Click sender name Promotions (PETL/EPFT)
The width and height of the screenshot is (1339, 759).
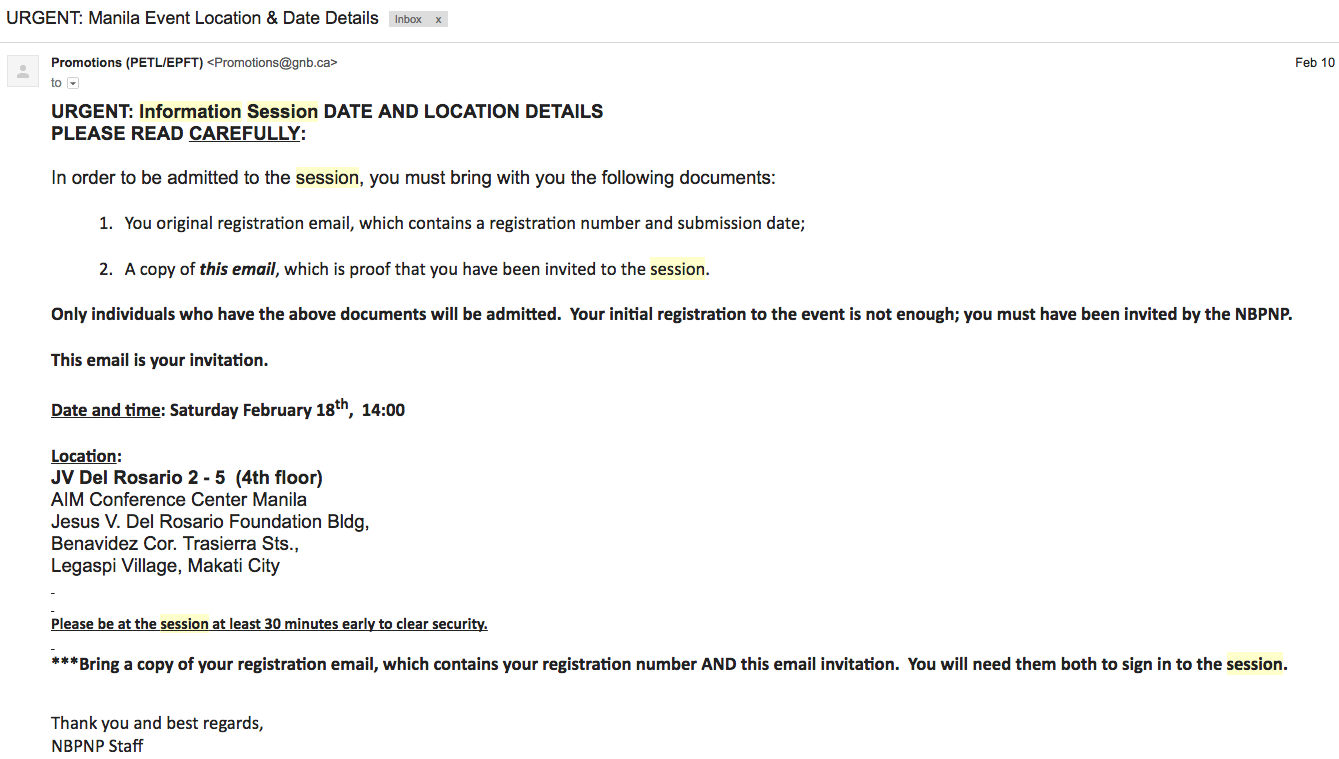(x=127, y=62)
